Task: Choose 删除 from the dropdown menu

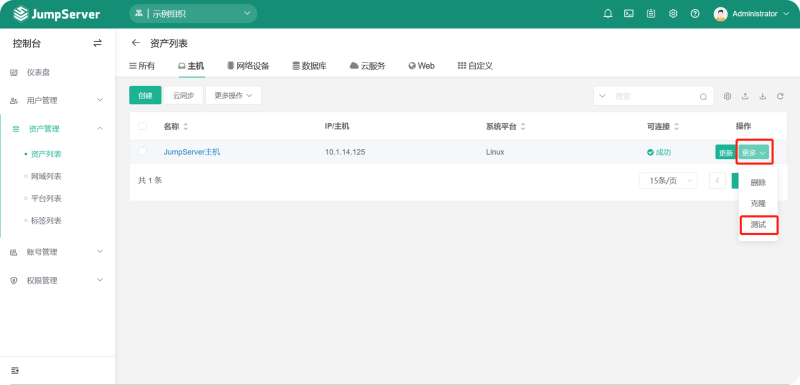Action: 758,183
